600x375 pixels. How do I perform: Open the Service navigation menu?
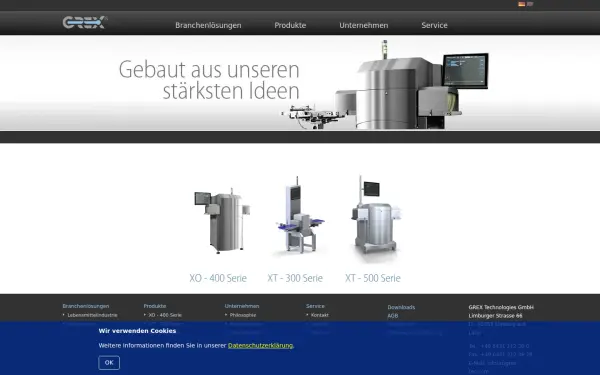(x=434, y=25)
